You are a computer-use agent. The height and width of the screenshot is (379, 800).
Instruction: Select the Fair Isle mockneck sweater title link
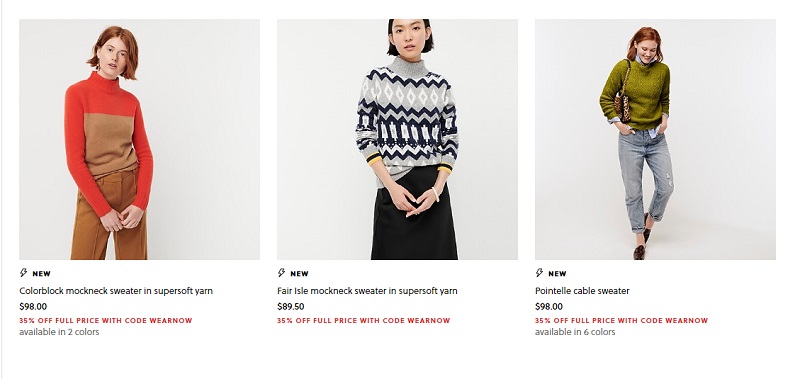[x=367, y=291]
